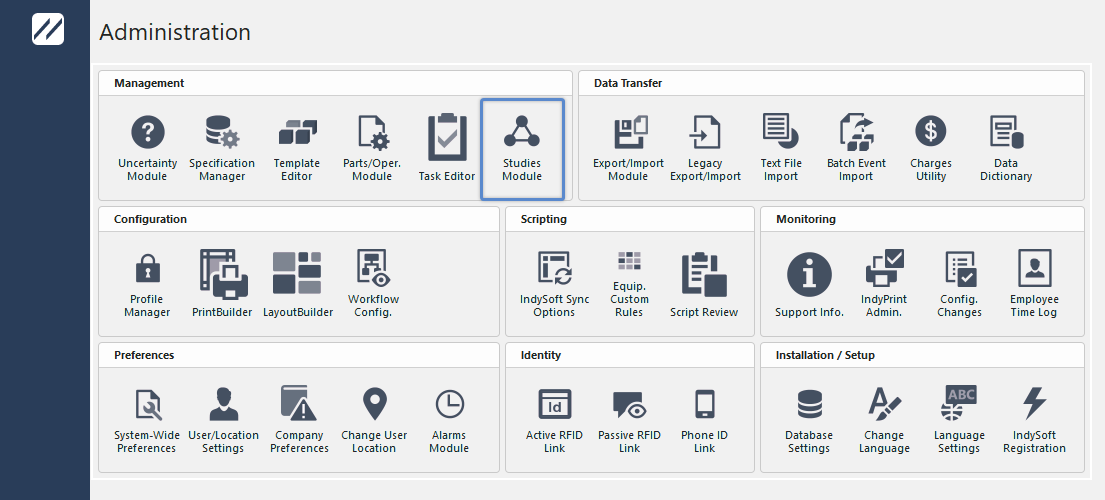The height and width of the screenshot is (500, 1105).
Task: Open Batch Event Import
Action: click(856, 149)
